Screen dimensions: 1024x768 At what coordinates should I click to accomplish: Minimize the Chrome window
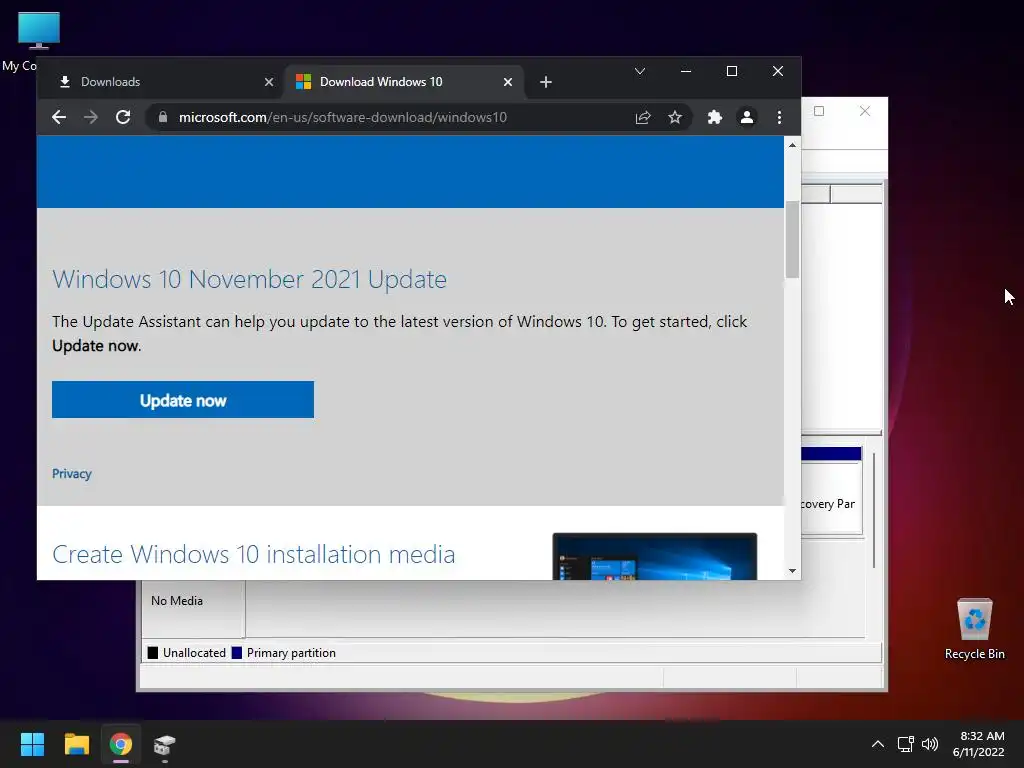(686, 71)
